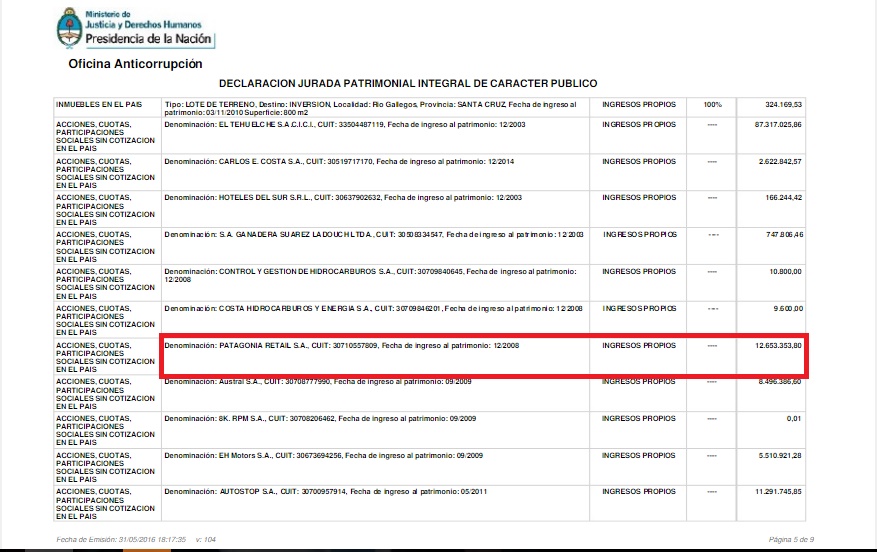Viewport: 877px width, 552px height.
Task: Click the 100% ownership percentage cell
Action: pyautogui.click(x=712, y=104)
